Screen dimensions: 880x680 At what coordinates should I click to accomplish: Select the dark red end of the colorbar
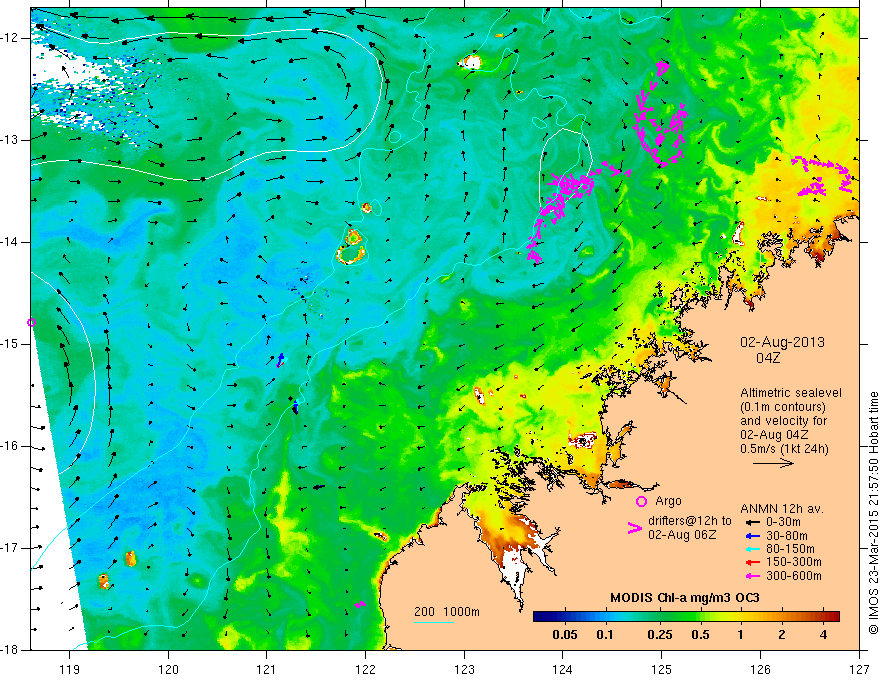coord(833,617)
